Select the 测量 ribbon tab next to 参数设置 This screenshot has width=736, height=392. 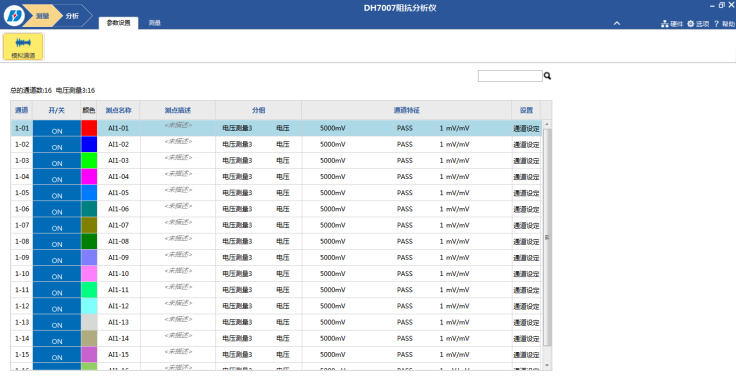(154, 23)
